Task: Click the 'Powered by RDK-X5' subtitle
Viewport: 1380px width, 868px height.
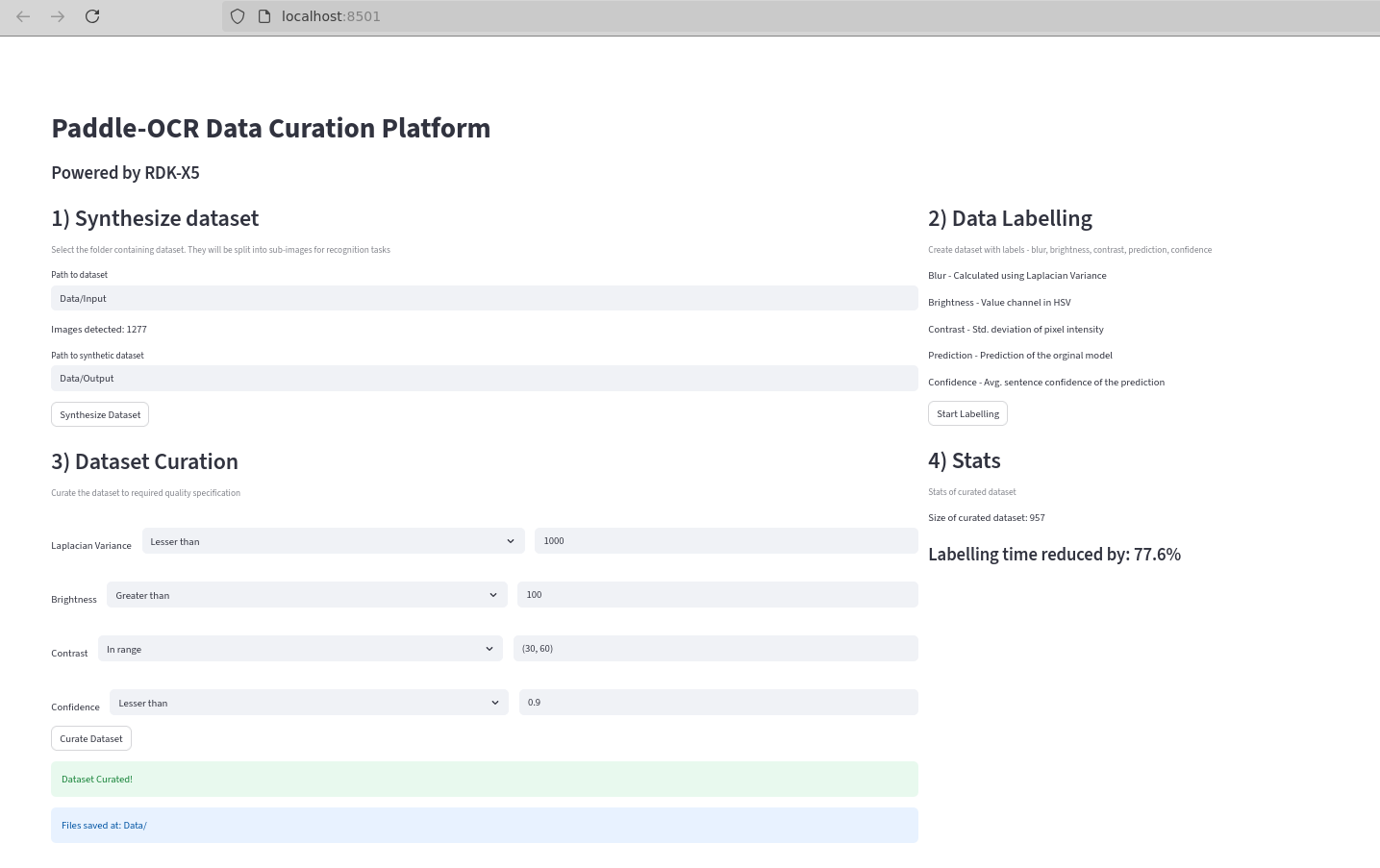Action: 125,173
